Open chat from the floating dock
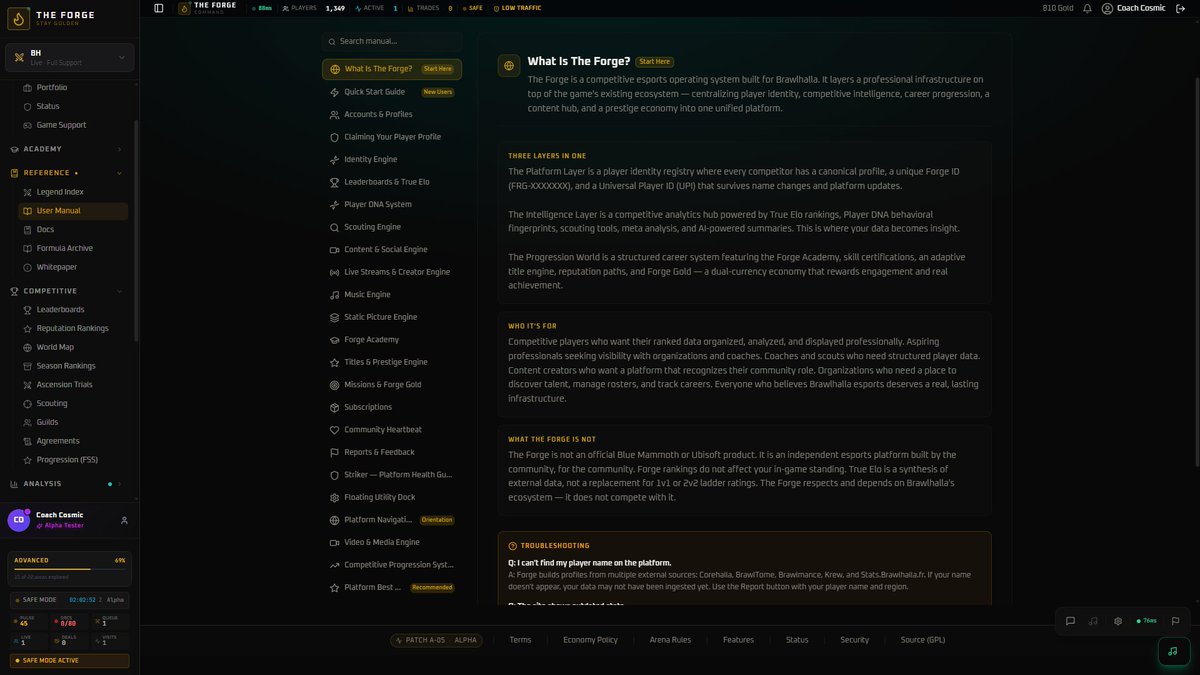Image resolution: width=1200 pixels, height=675 pixels. click(1070, 621)
